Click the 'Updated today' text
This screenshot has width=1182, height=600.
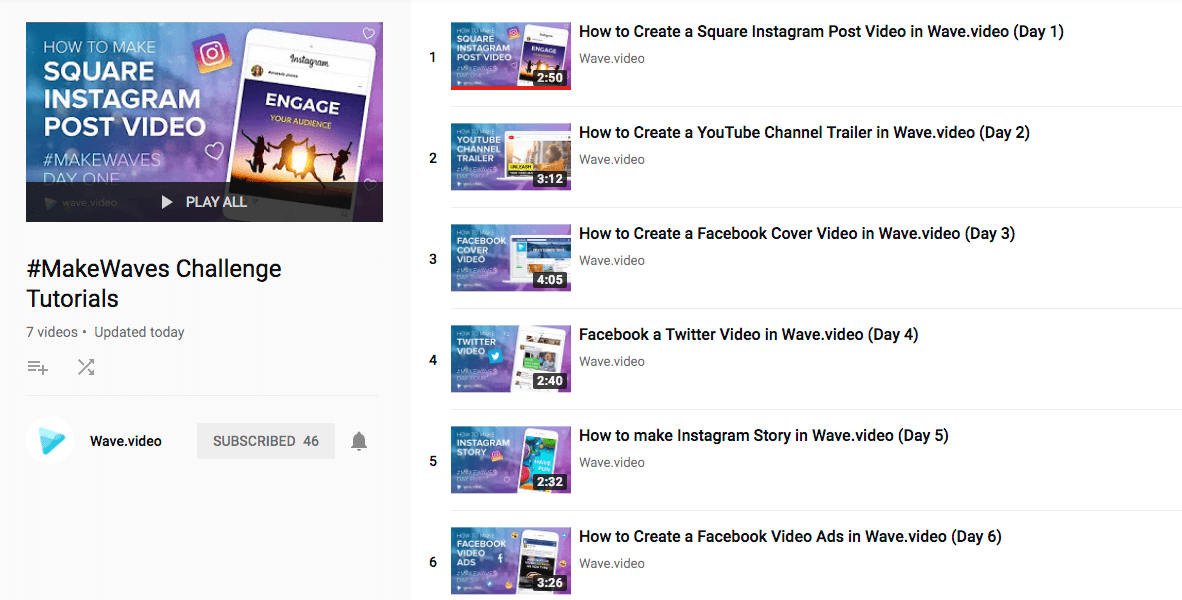pyautogui.click(x=139, y=332)
